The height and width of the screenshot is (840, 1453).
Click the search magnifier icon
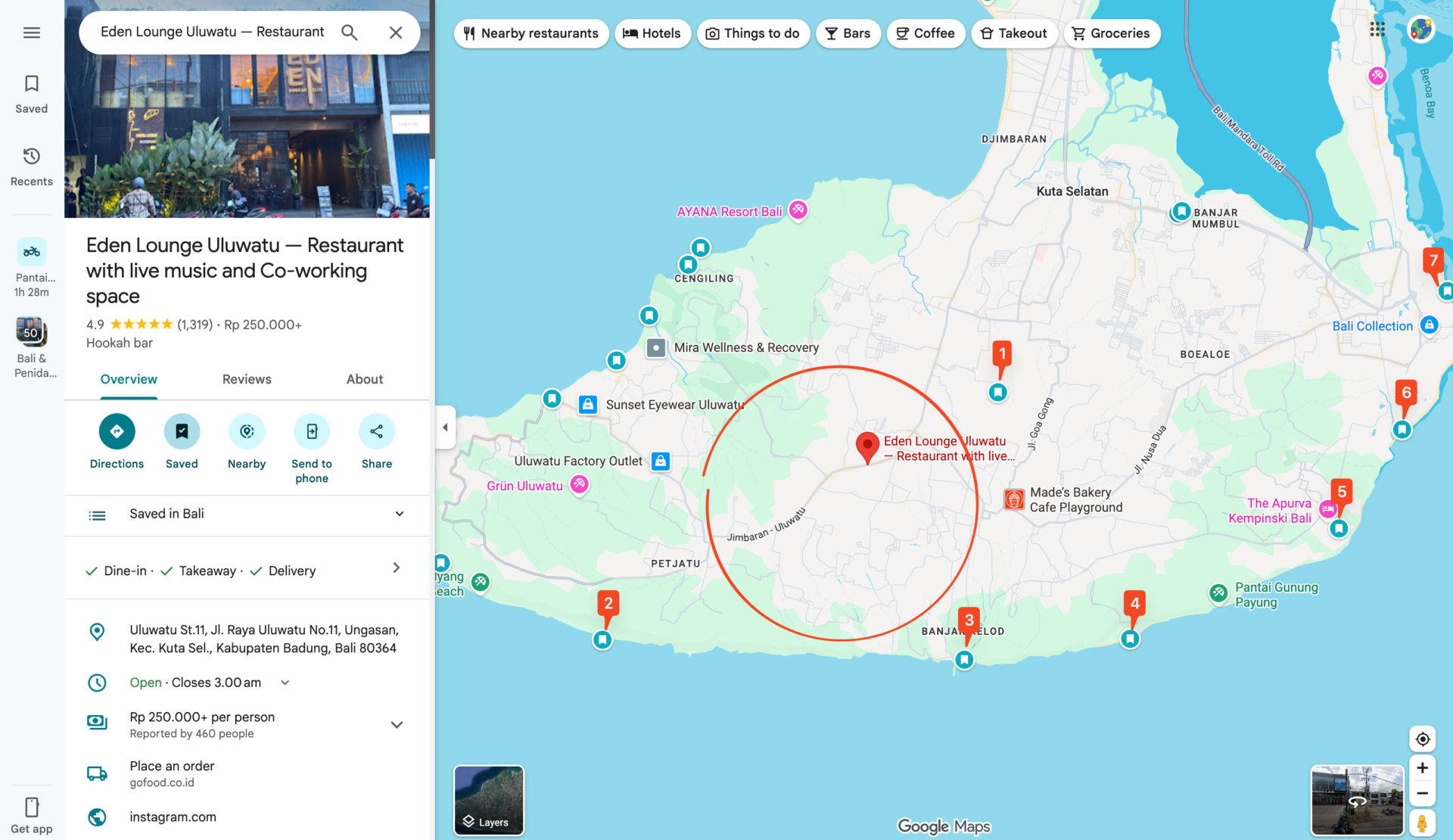pyautogui.click(x=349, y=33)
